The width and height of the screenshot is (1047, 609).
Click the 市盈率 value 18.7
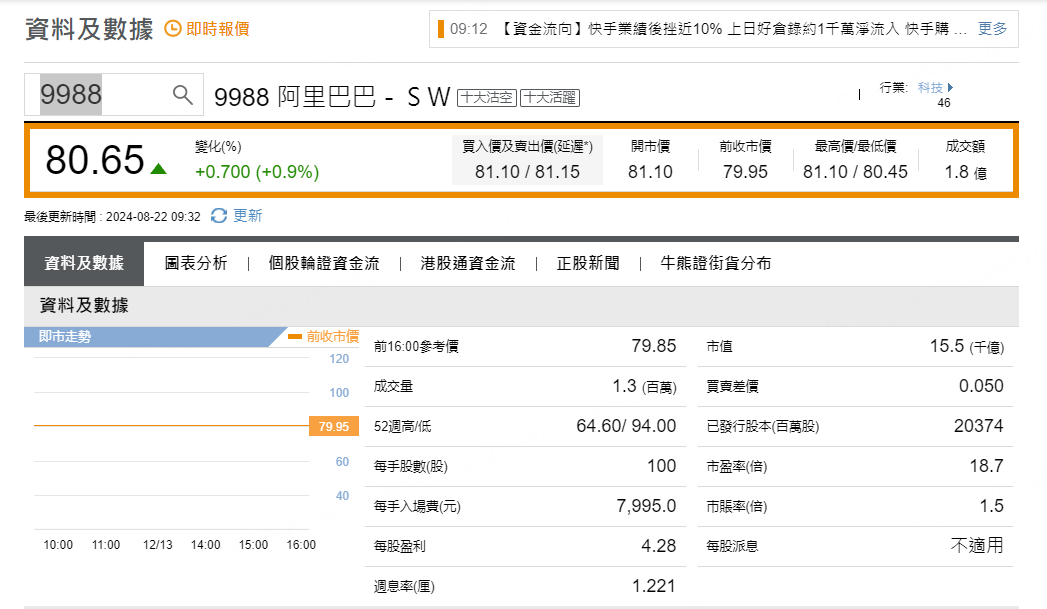(987, 466)
